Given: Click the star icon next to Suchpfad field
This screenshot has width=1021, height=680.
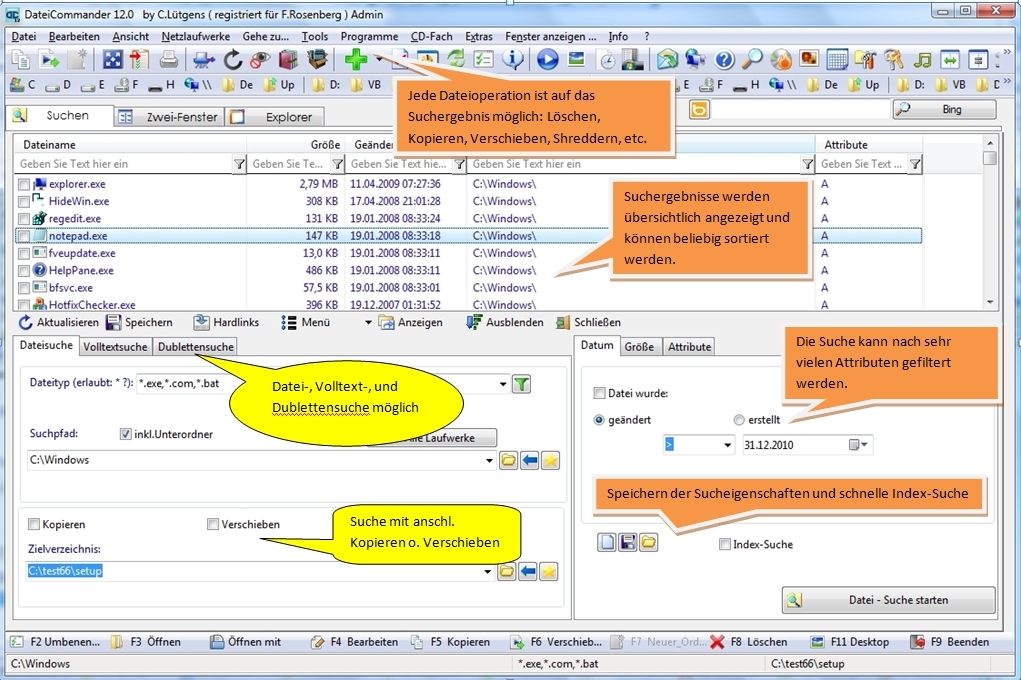Looking at the screenshot, I should point(549,460).
